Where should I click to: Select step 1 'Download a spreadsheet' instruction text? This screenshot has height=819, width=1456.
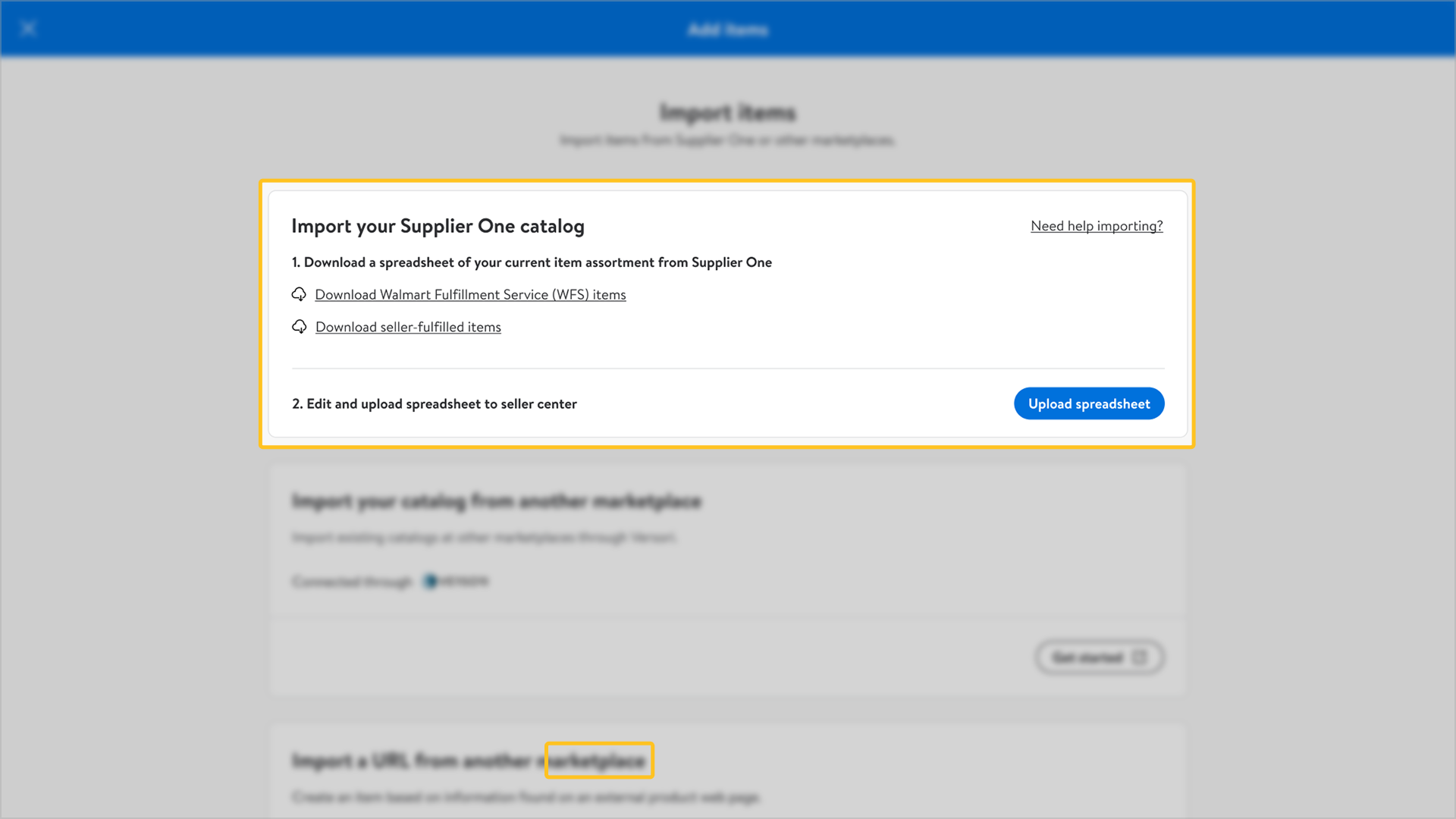[532, 262]
